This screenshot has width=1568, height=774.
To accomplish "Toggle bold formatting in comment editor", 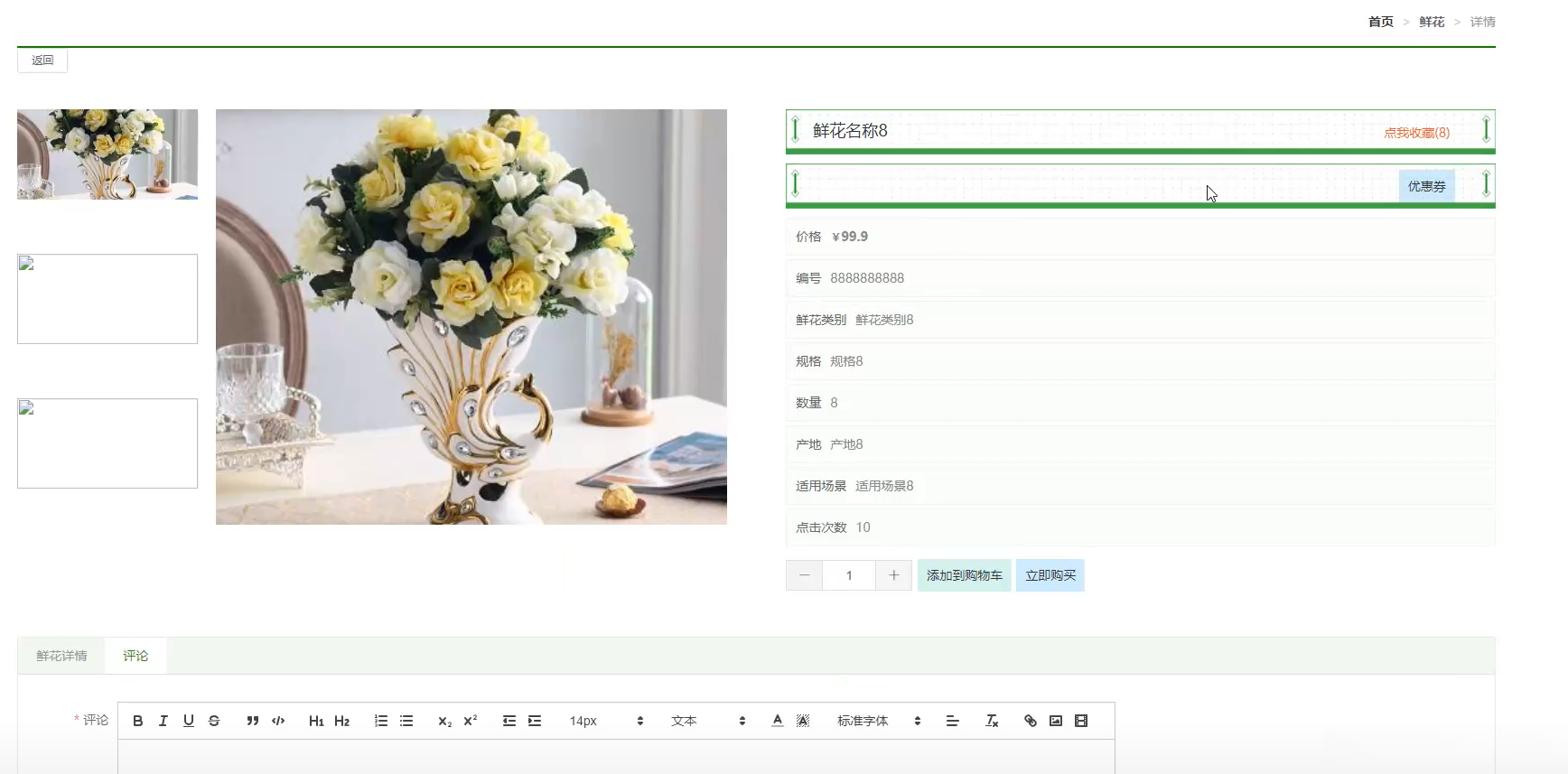I will click(x=137, y=721).
